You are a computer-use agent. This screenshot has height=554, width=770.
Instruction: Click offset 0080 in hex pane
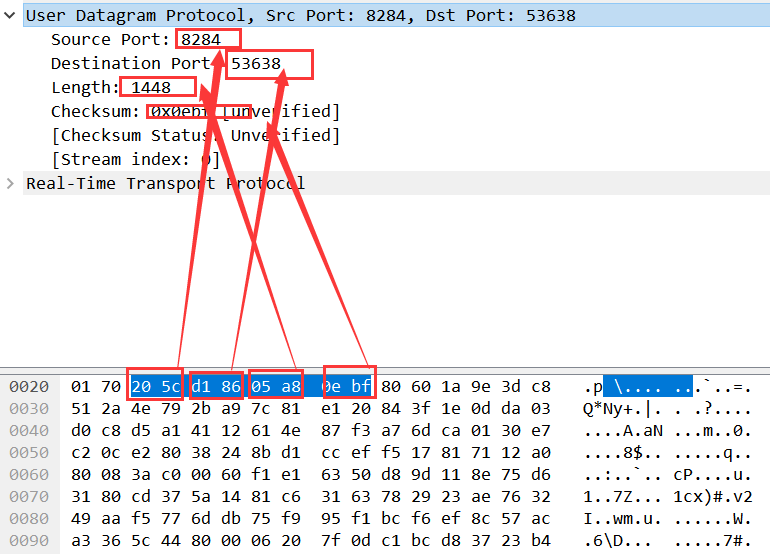pos(29,519)
